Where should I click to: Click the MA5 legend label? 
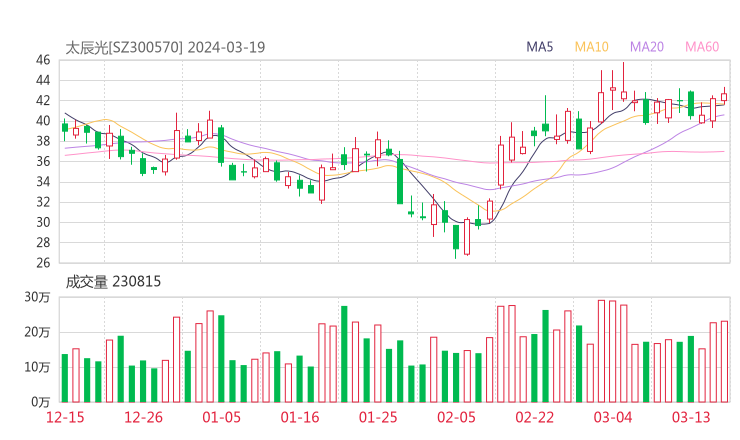click(x=539, y=47)
